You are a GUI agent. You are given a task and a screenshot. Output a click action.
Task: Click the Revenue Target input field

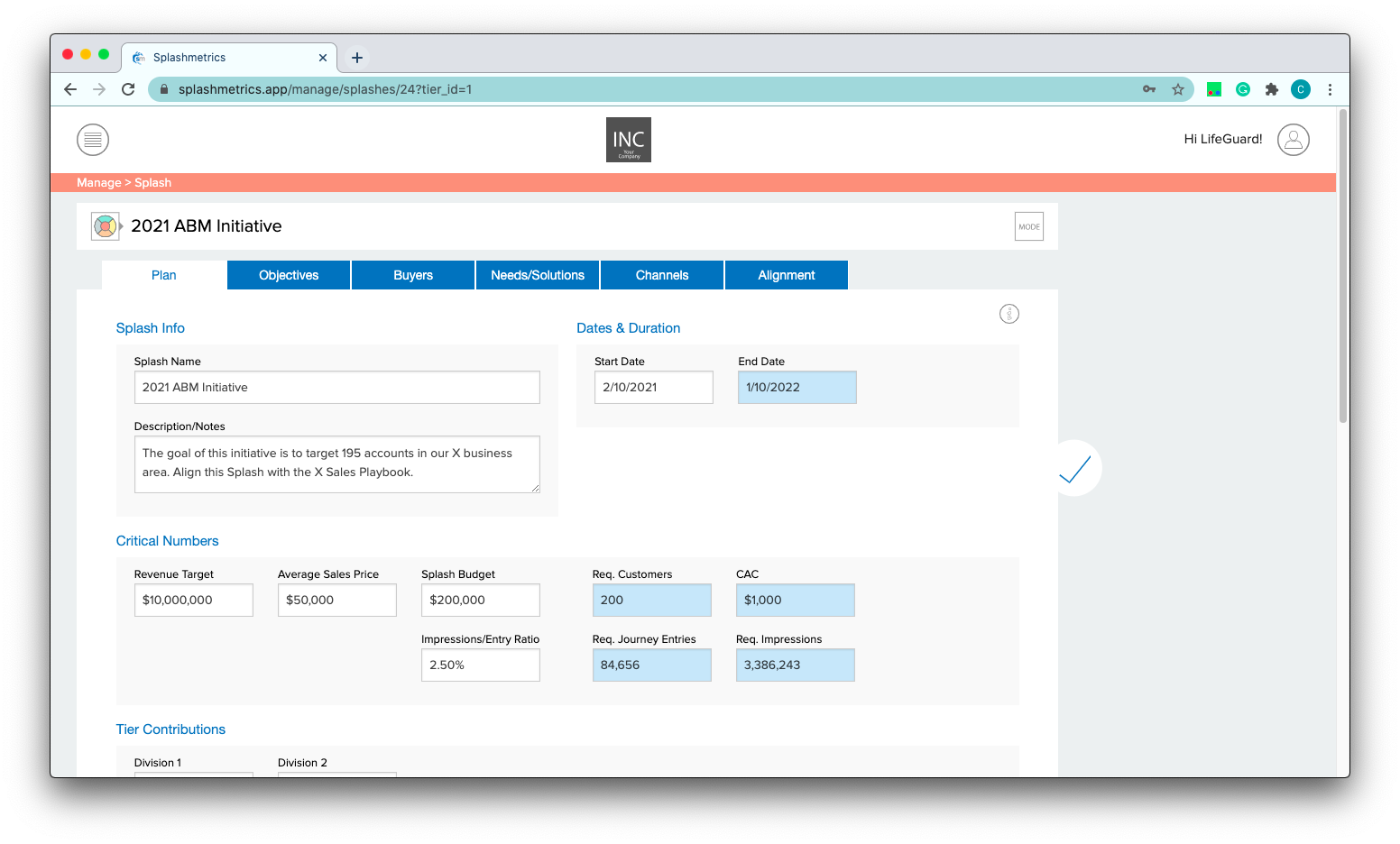tap(193, 601)
